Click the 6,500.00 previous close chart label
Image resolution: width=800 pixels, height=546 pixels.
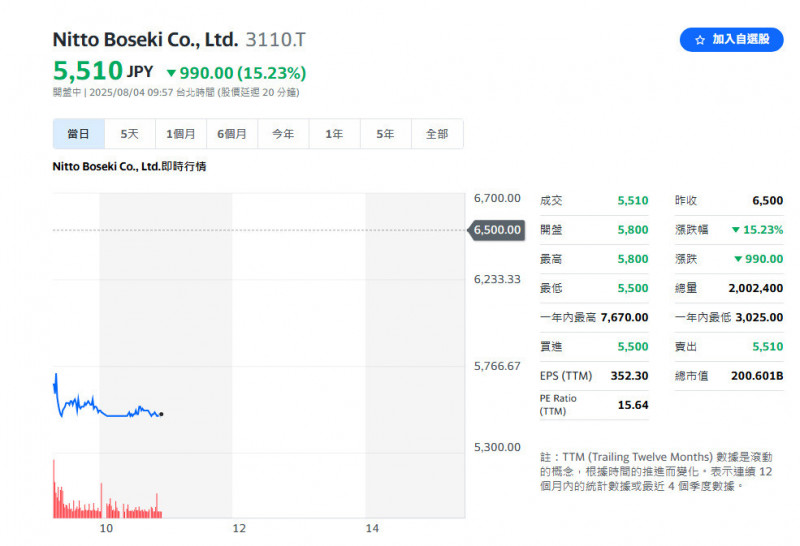[497, 230]
